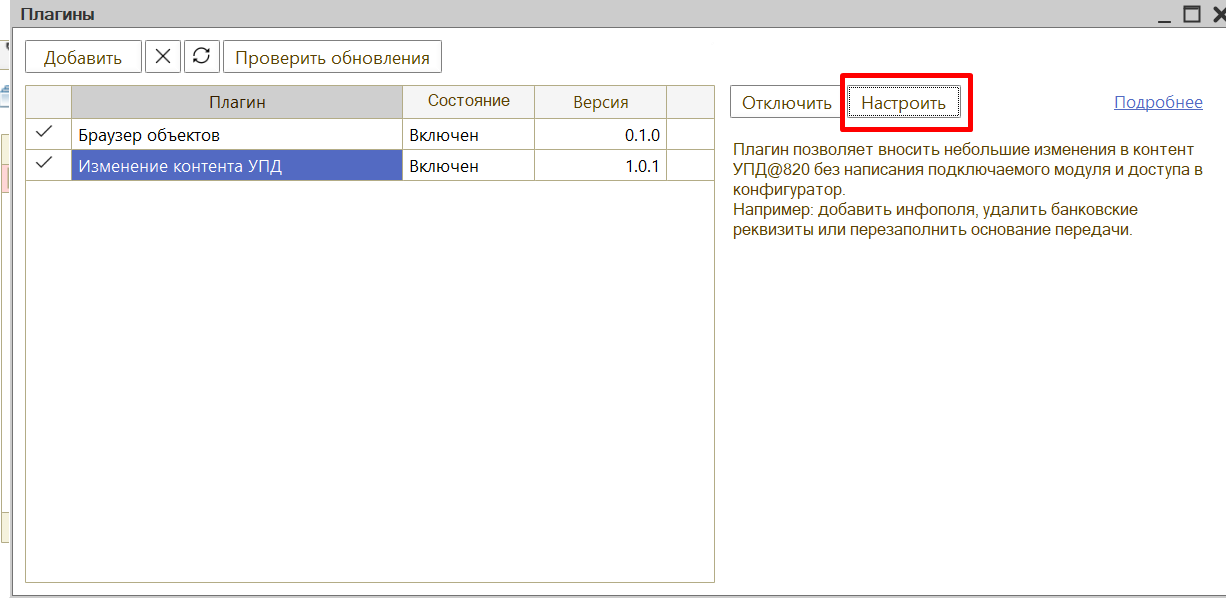The height and width of the screenshot is (598, 1226).
Task: Open the Подробнее link
Action: [1158, 102]
